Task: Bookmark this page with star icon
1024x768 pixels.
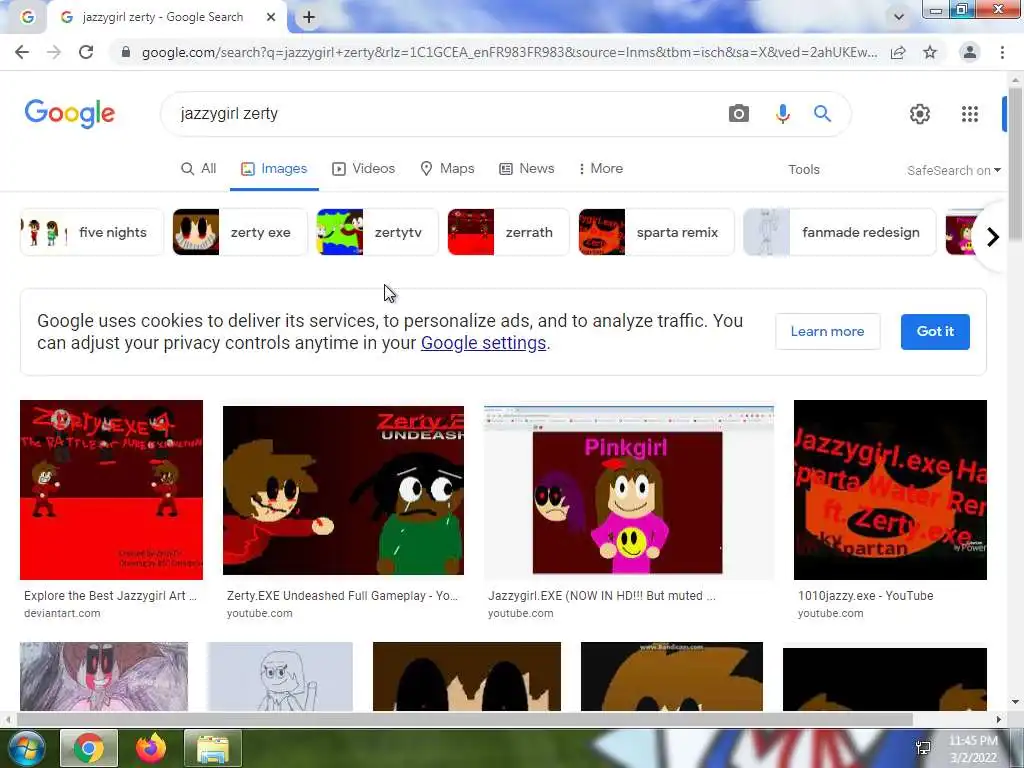Action: 930,52
